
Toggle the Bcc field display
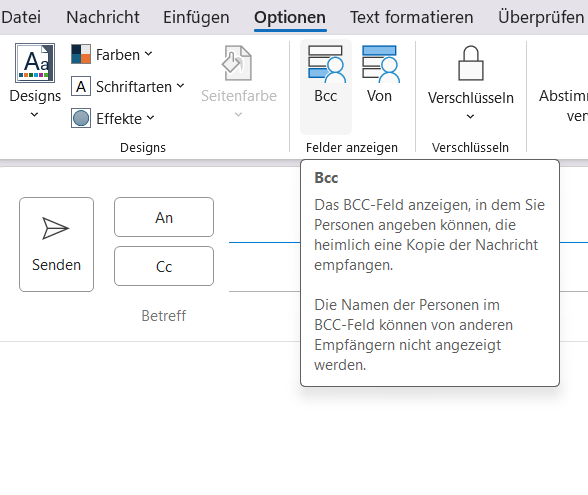(x=326, y=87)
